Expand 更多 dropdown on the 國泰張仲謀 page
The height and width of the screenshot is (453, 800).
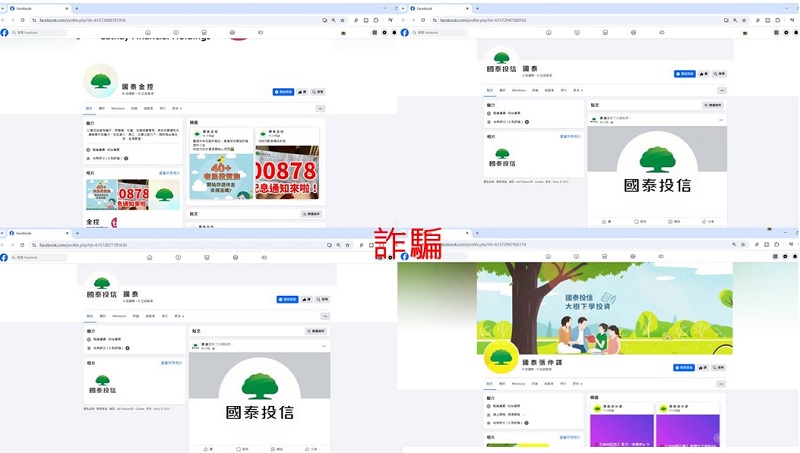pyautogui.click(x=578, y=384)
